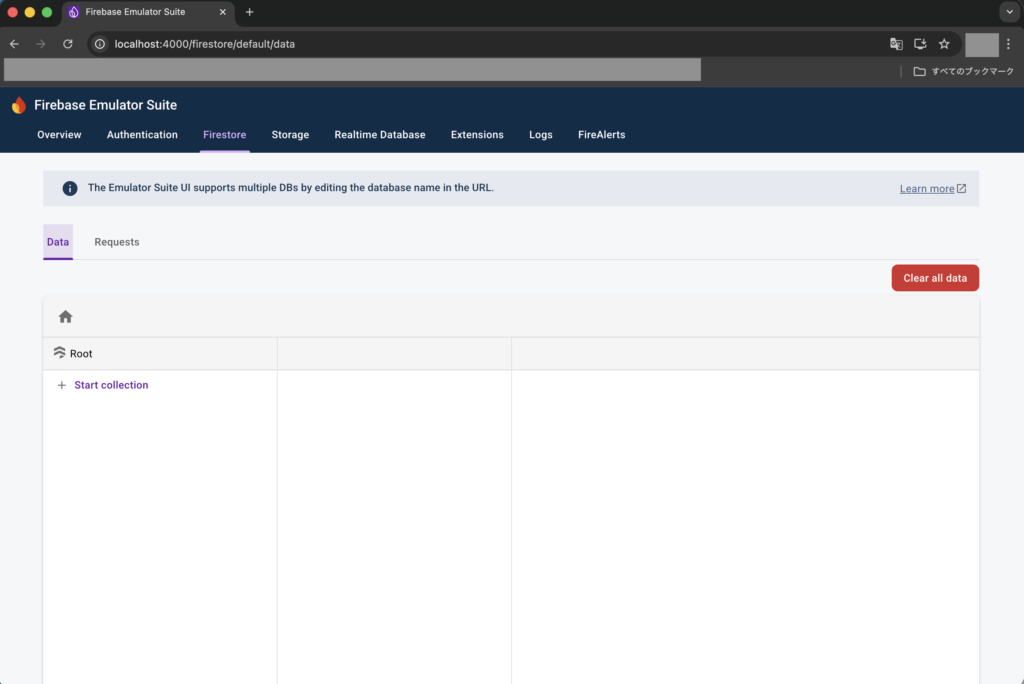Image resolution: width=1024 pixels, height=684 pixels.
Task: Click the plus icon beside Start collection
Action: 62,385
